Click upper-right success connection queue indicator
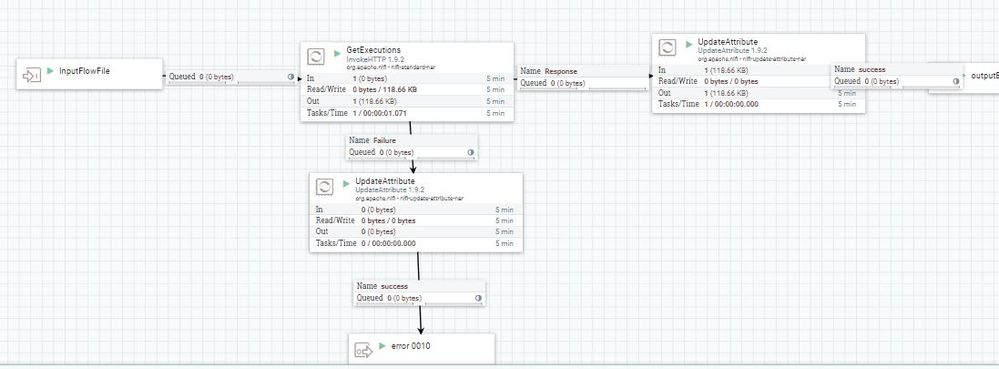Viewport: 999px width, 369px height. click(956, 82)
